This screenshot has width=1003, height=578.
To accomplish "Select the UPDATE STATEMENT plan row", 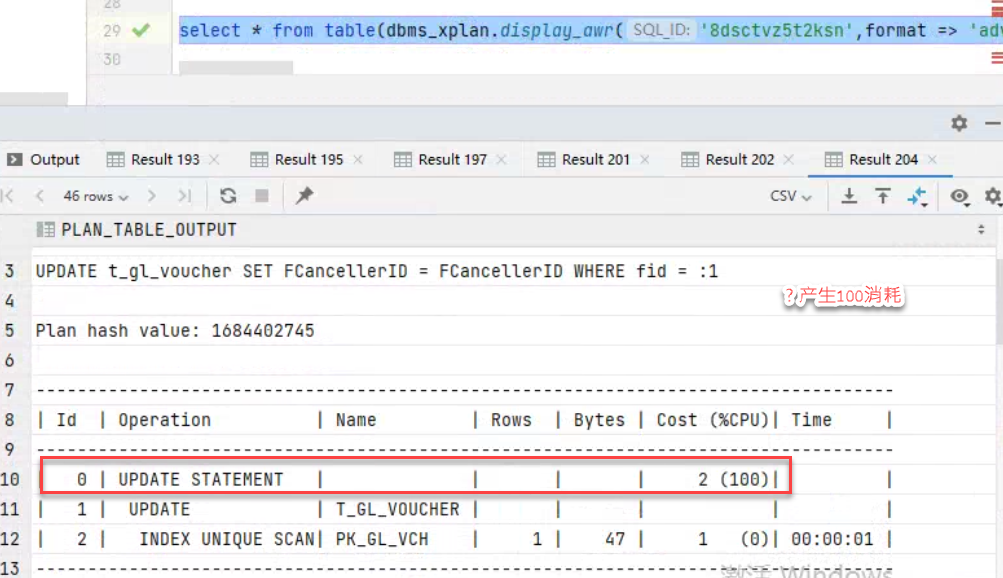I will pyautogui.click(x=514, y=480).
